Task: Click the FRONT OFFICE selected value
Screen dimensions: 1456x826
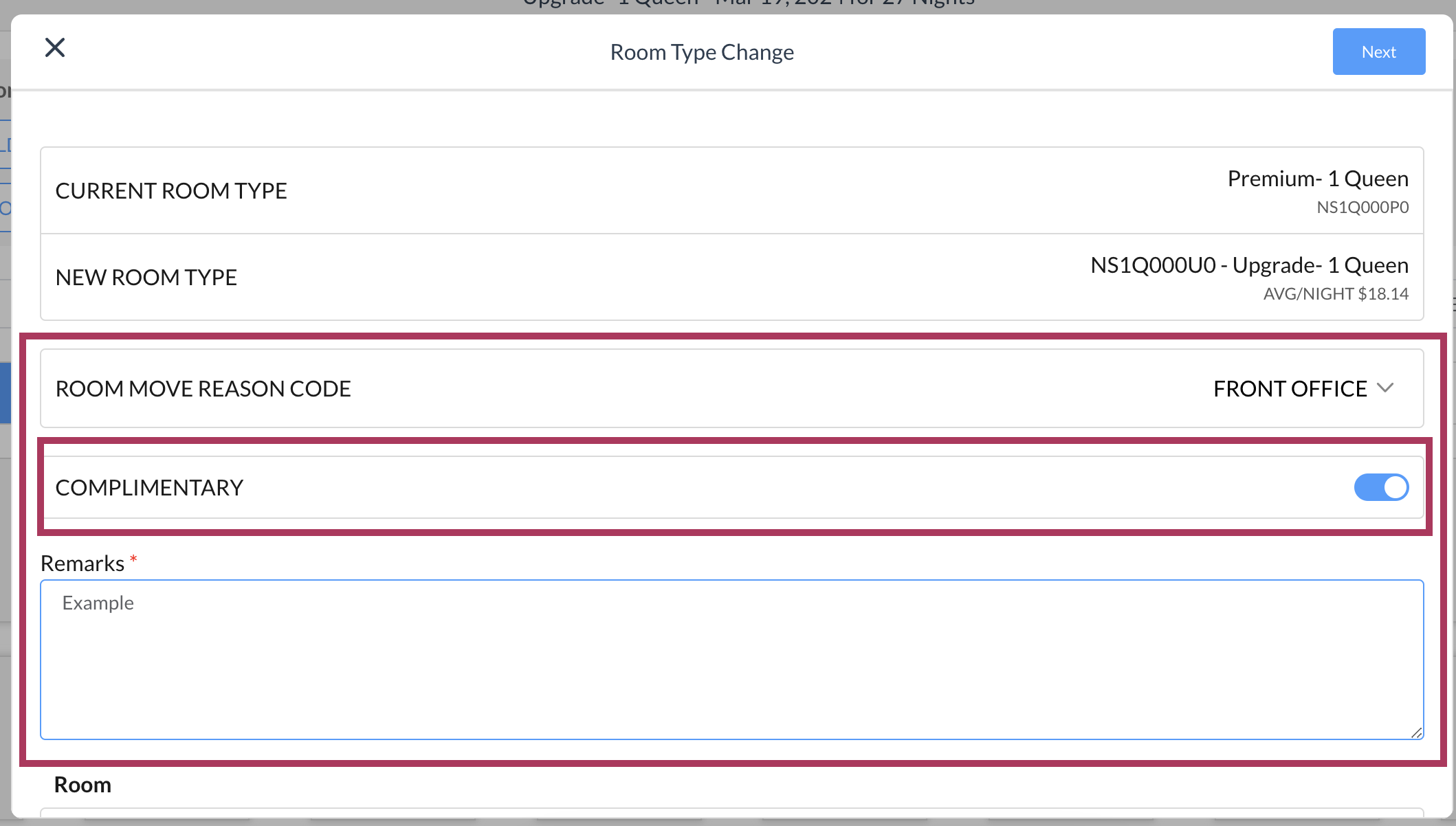Action: click(1290, 389)
